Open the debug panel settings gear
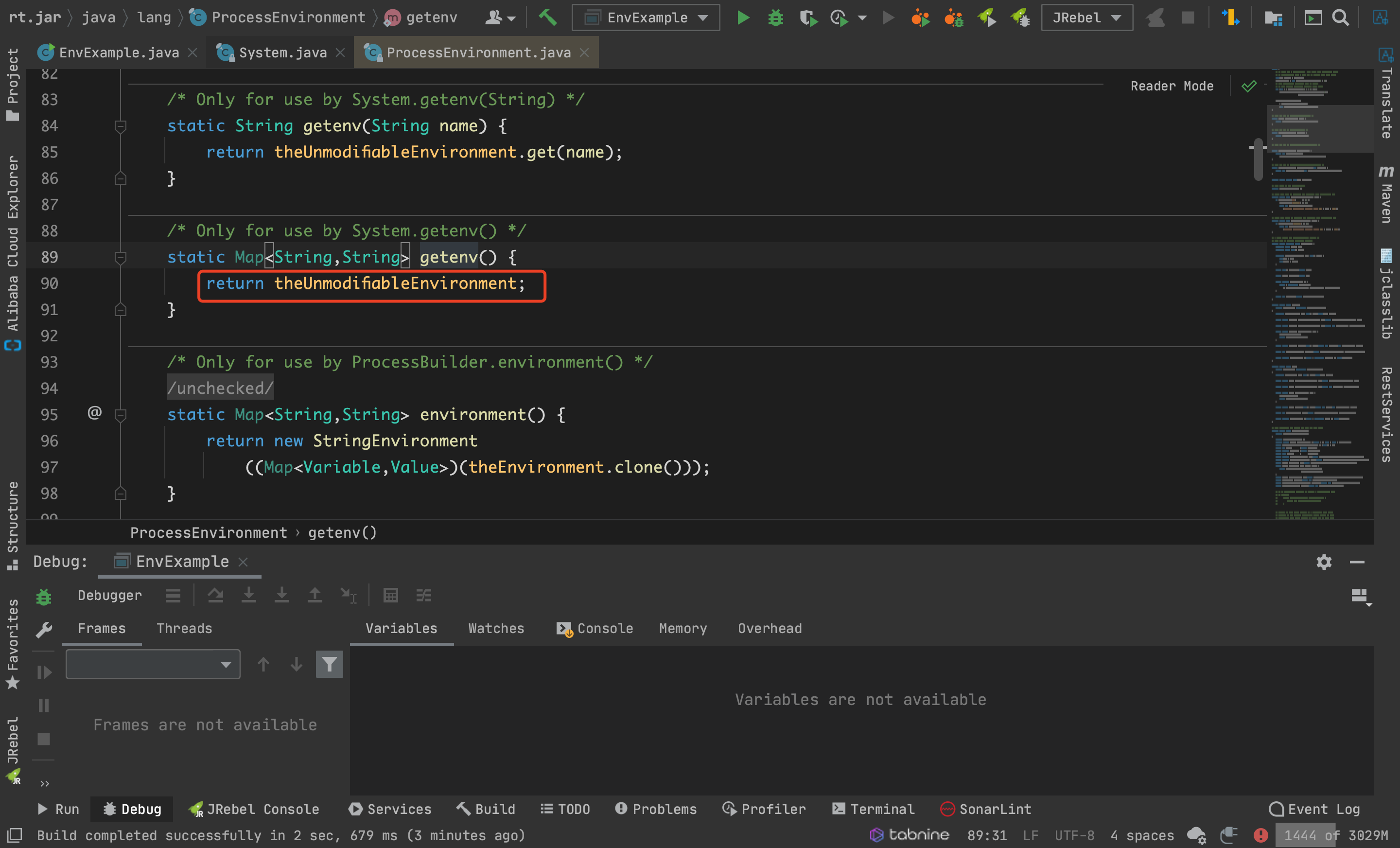 [x=1324, y=562]
